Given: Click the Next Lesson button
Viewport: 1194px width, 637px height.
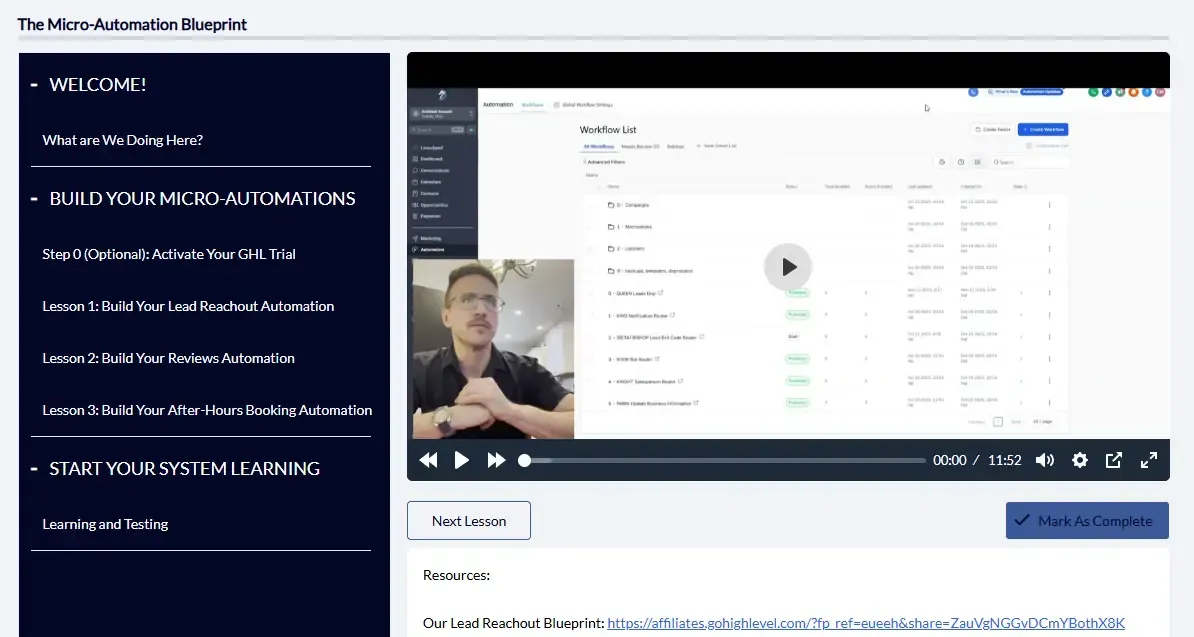Looking at the screenshot, I should 469,521.
